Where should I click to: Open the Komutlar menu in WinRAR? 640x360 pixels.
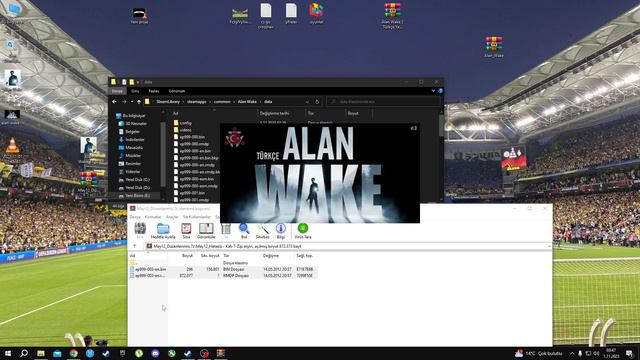pos(153,217)
